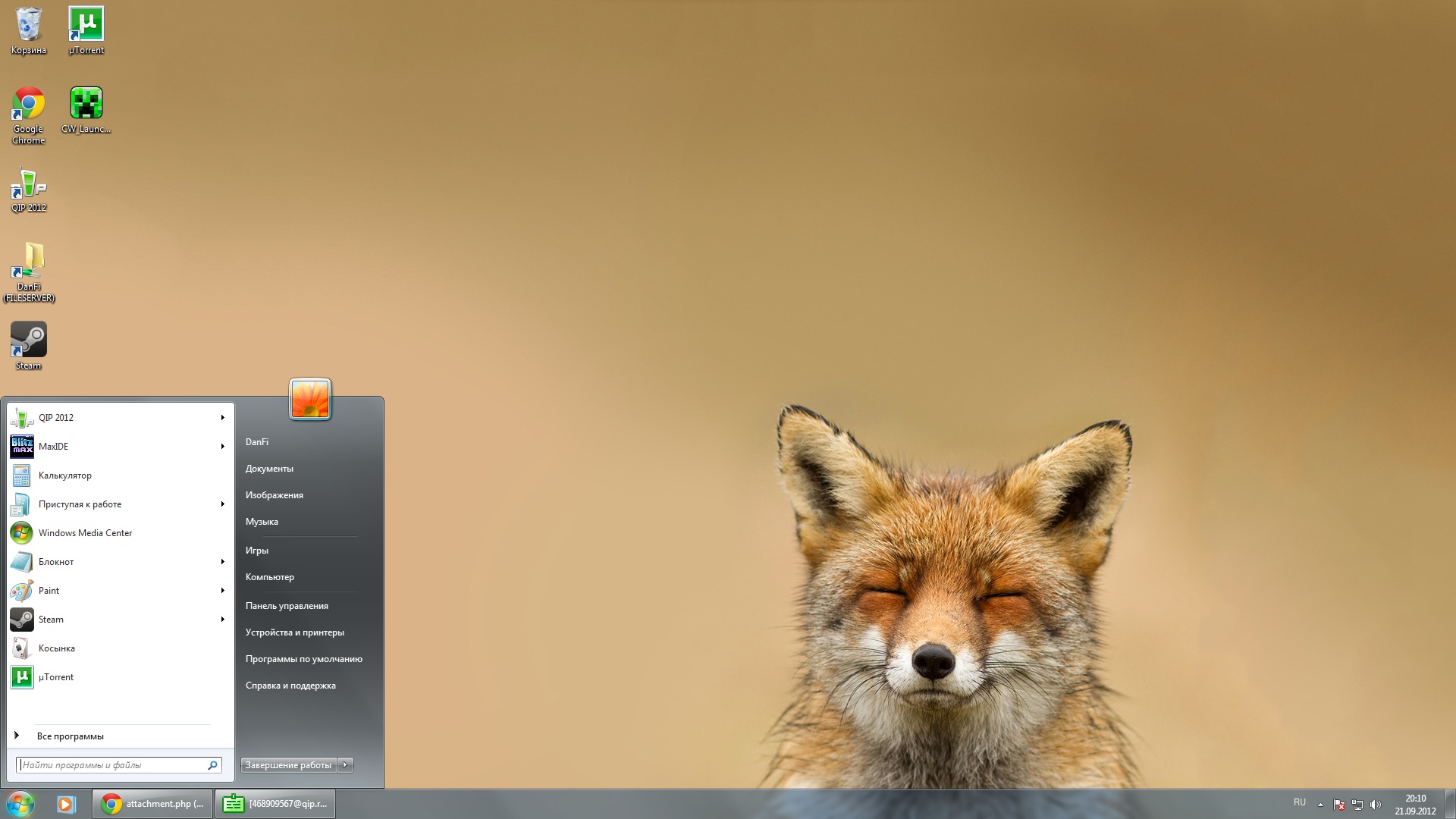Click the Start menu search field
1456x819 pixels.
point(112,765)
